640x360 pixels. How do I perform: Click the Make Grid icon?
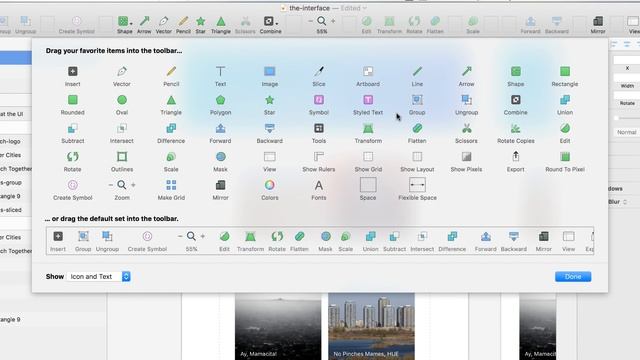coord(171,185)
